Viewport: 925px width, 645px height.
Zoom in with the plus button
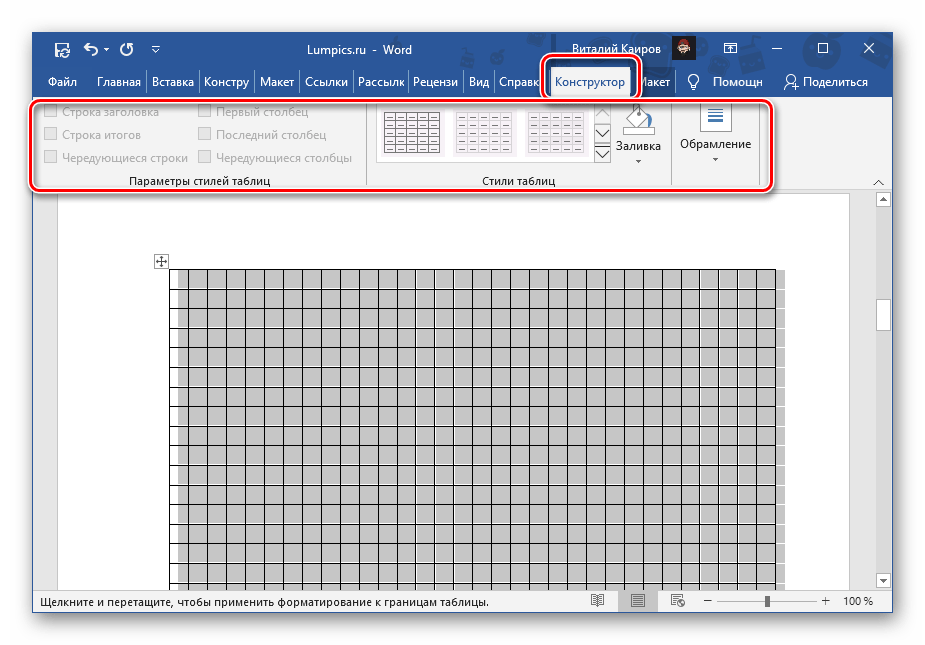825,601
